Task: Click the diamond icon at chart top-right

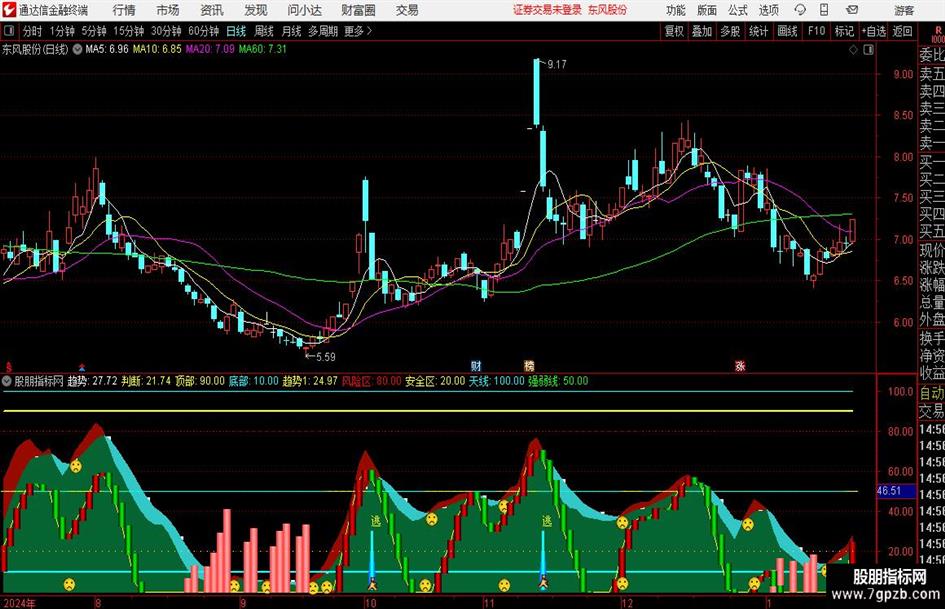Action: pos(853,50)
